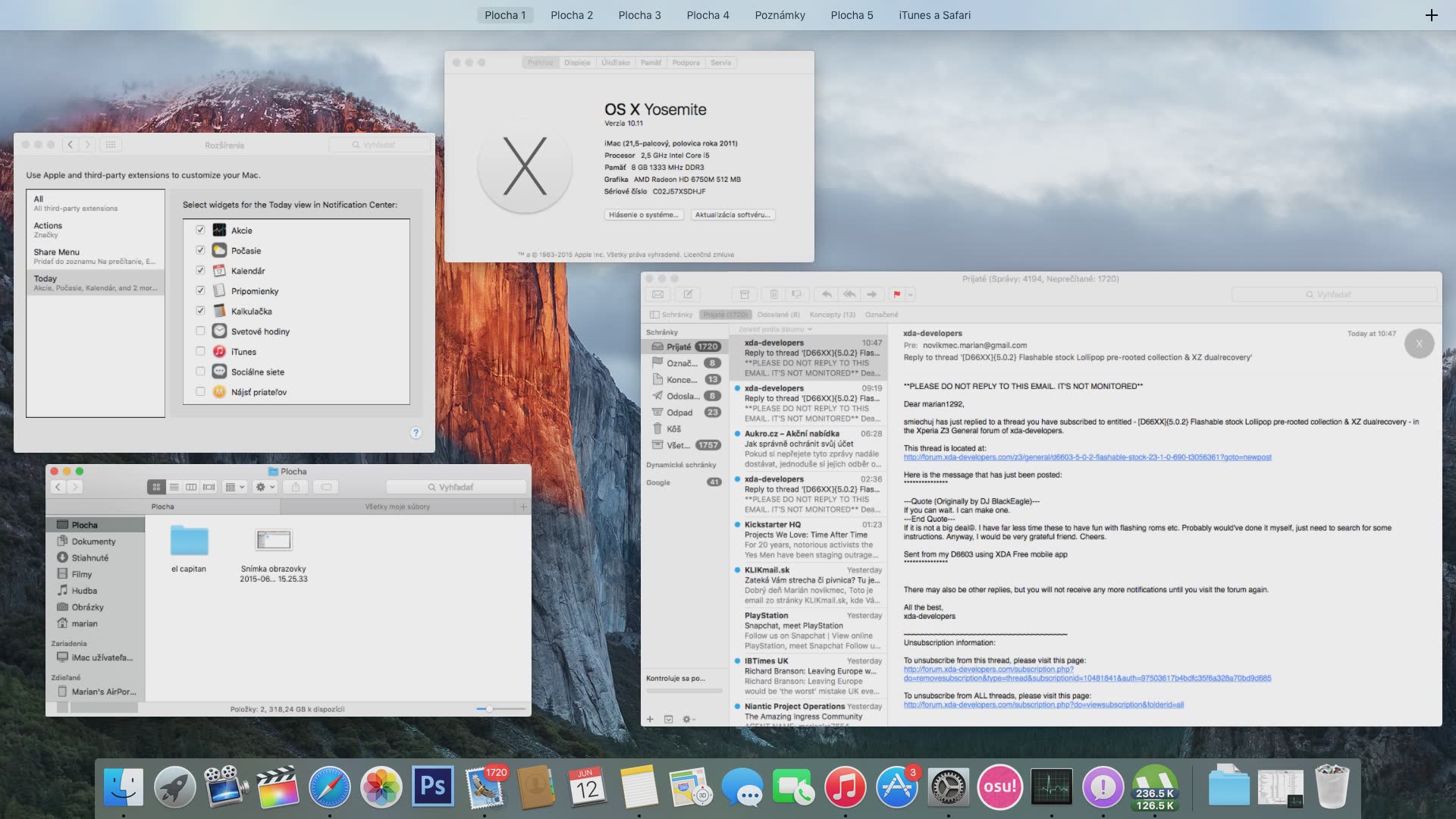Click the Mail Vyhľadať search field

click(x=1334, y=294)
